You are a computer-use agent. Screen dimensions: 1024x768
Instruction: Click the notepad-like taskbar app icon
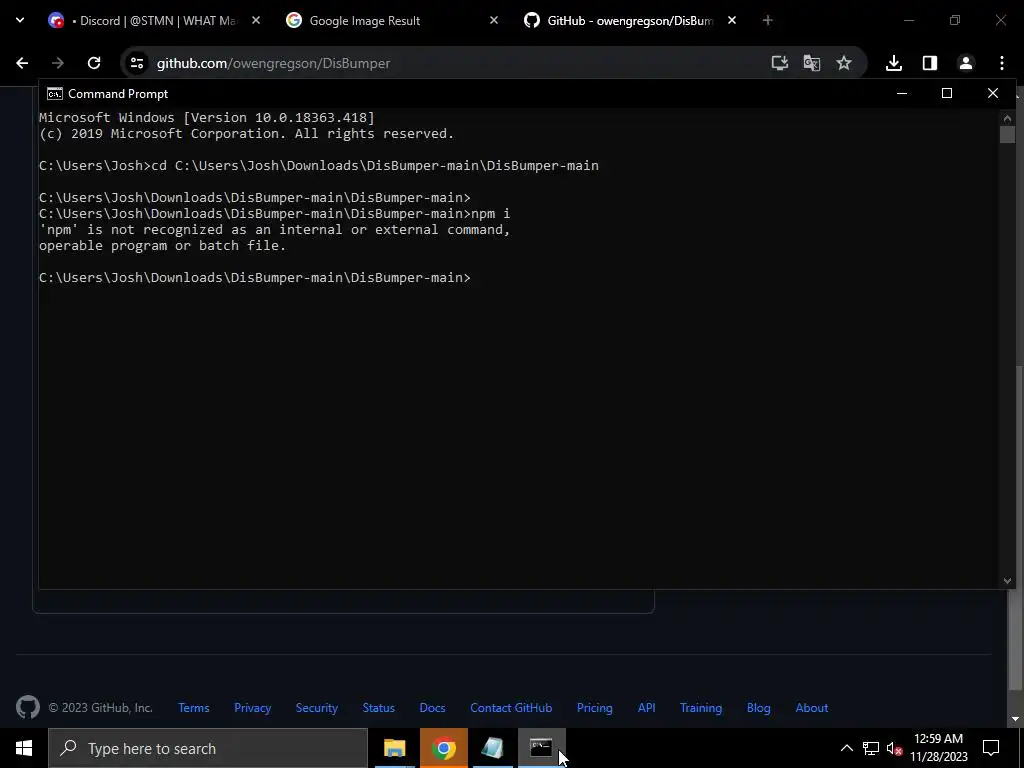(492, 748)
